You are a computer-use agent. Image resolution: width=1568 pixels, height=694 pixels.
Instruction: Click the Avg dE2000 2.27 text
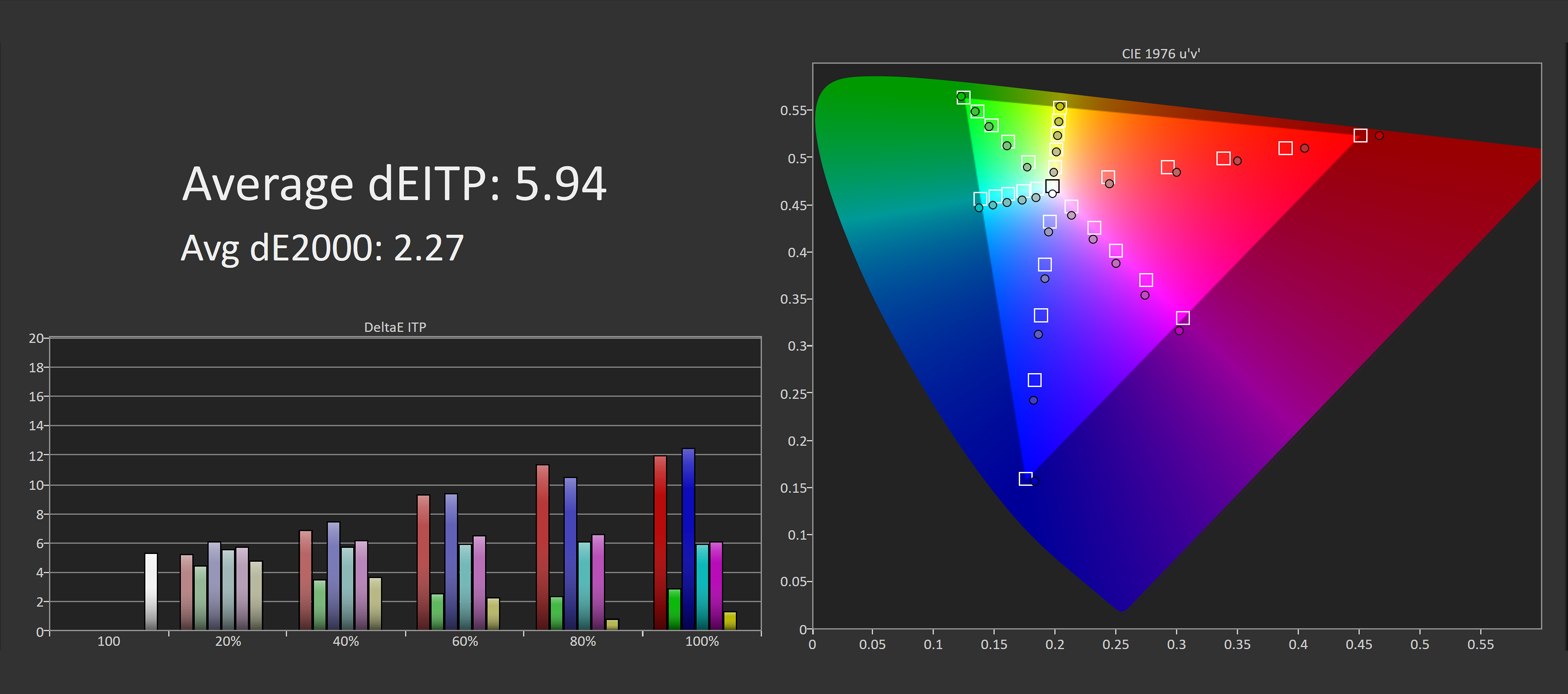(323, 248)
